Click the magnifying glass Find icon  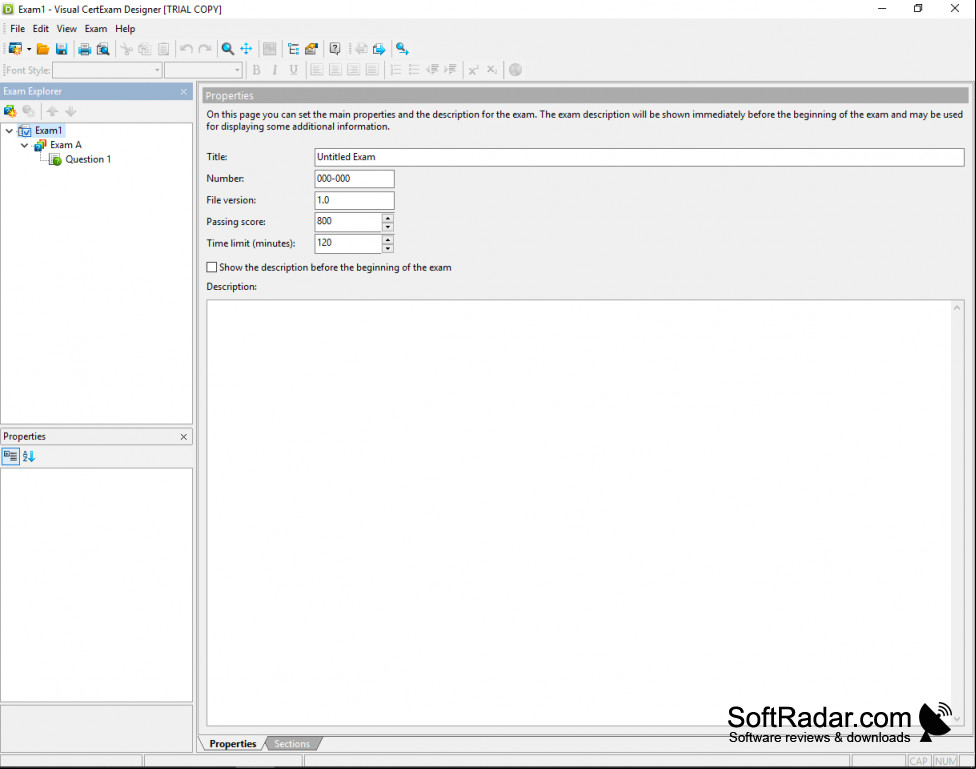coord(228,49)
